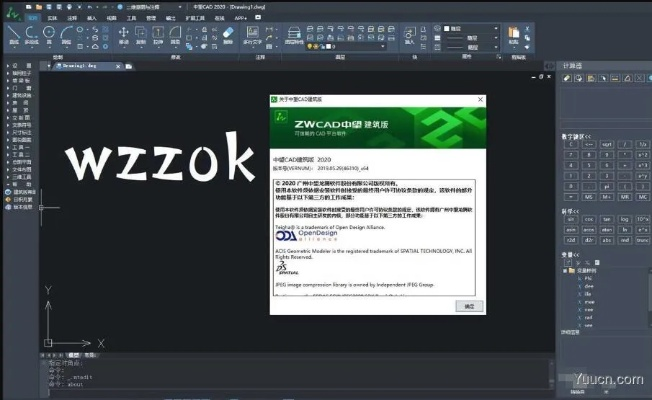Toggle layer 0 lock icon
This screenshot has height=400, width=652.
[x=322, y=47]
